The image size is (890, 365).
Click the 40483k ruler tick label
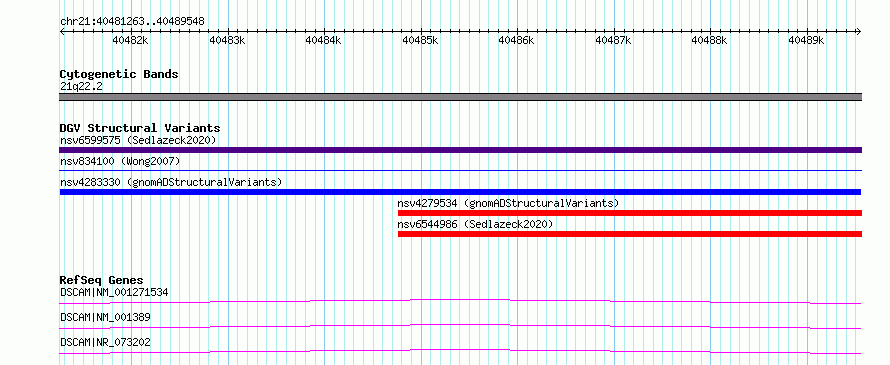[x=228, y=40]
